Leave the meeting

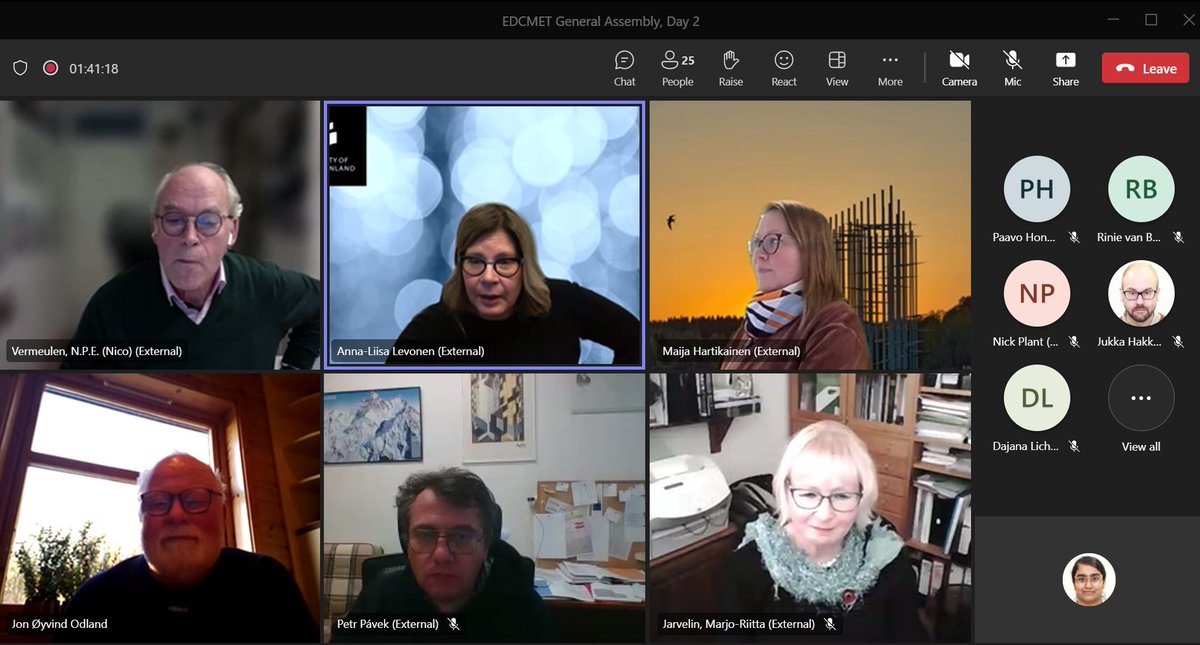click(x=1145, y=68)
